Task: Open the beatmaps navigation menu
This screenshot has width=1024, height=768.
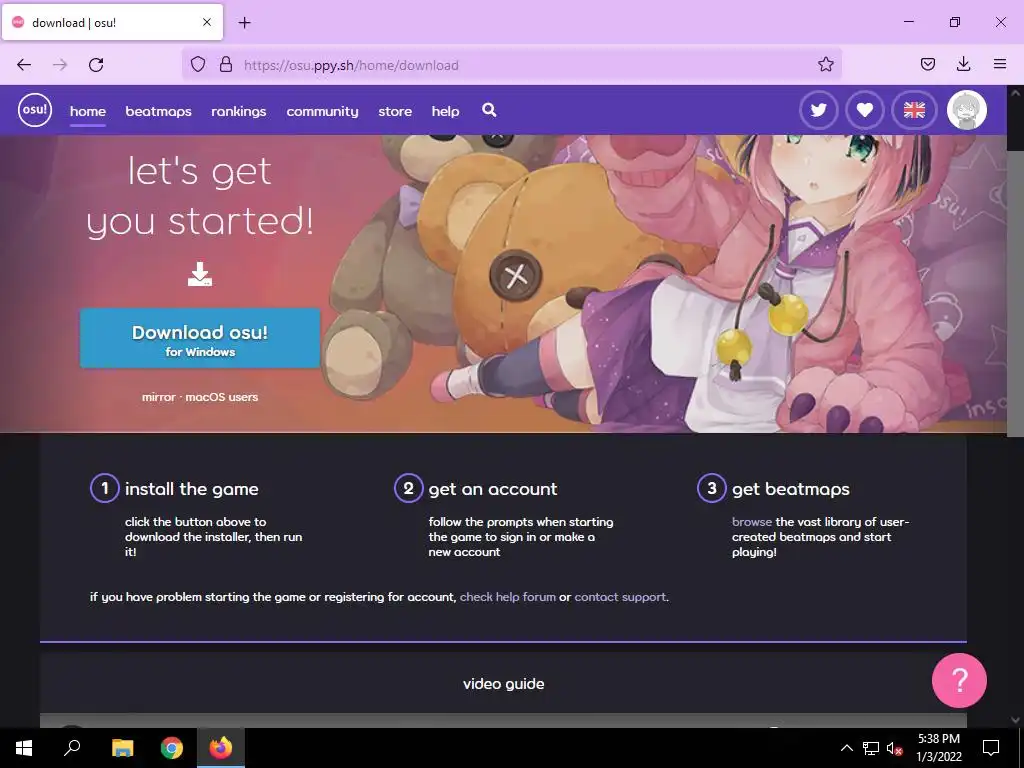Action: pyautogui.click(x=159, y=111)
